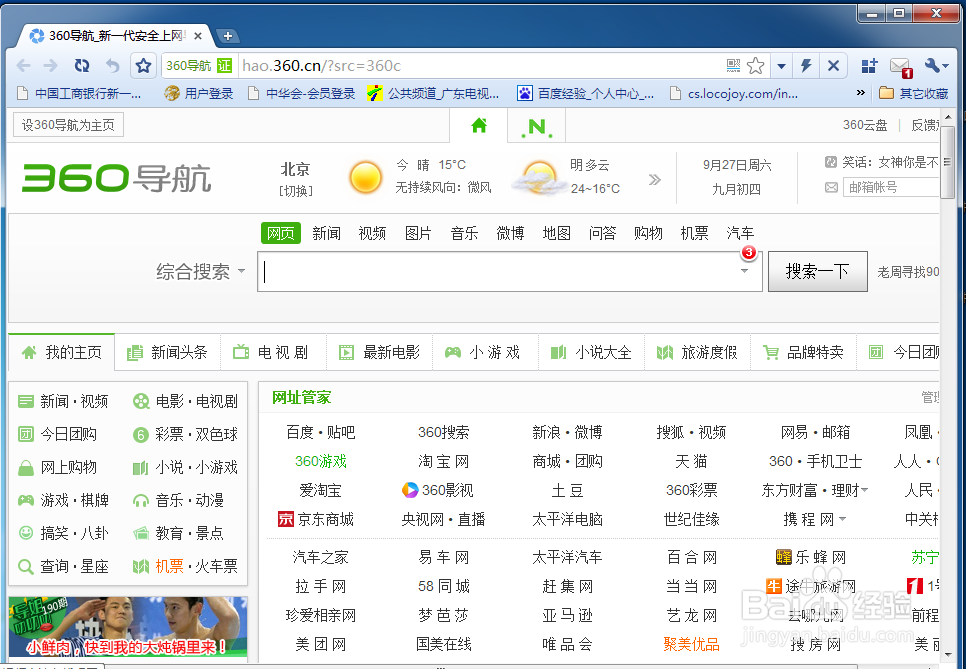Click 游戏·棋牌 gamepad icon
The width and height of the screenshot is (966, 669).
point(26,500)
